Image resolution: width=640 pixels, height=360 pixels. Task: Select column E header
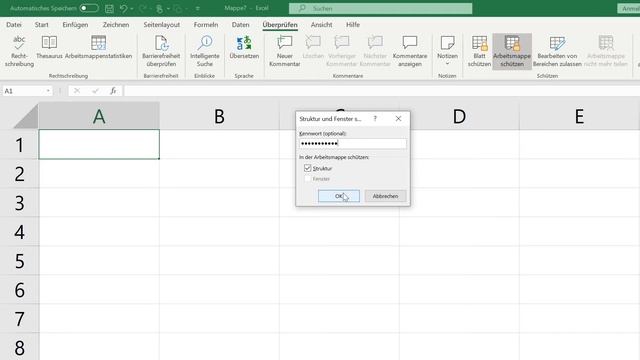pos(579,116)
